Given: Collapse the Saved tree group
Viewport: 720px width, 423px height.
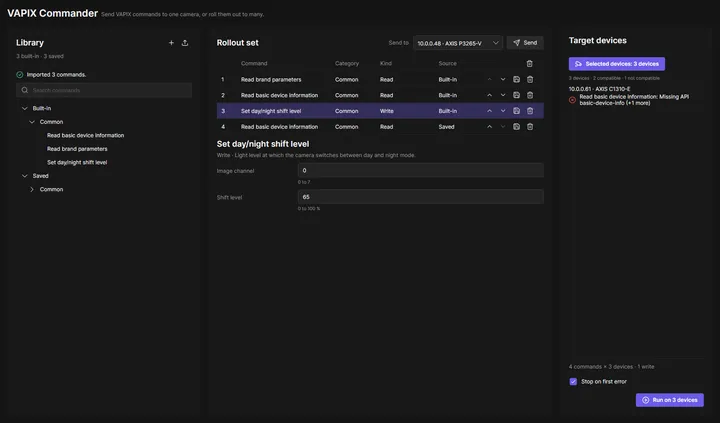Looking at the screenshot, I should [25, 176].
